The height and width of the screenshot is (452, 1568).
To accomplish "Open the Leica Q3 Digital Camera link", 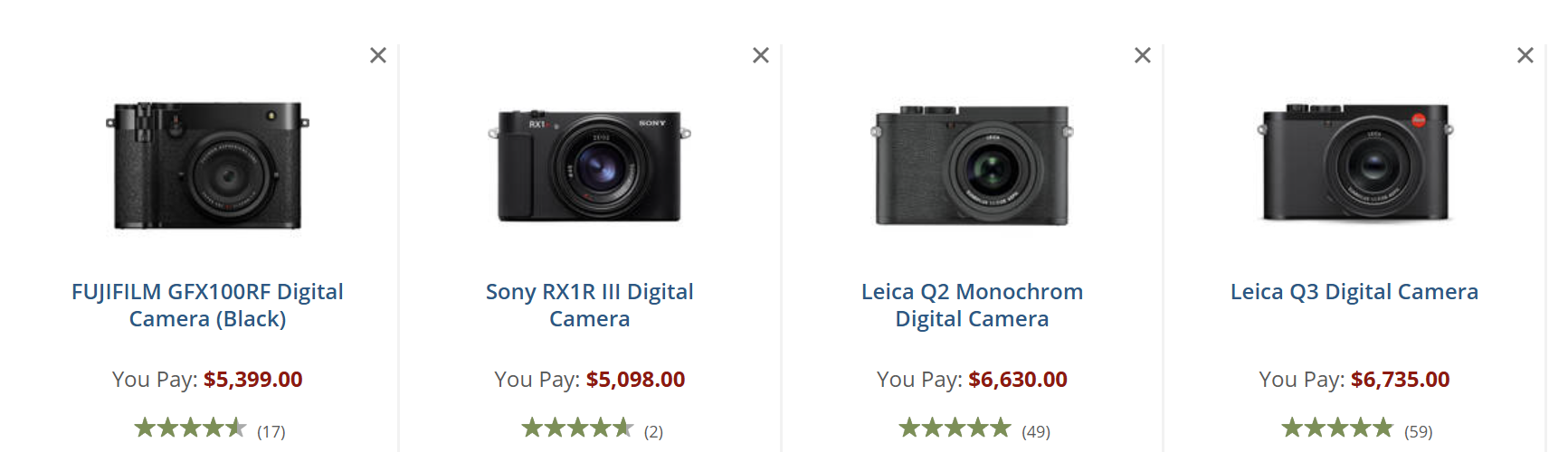I will (1354, 292).
